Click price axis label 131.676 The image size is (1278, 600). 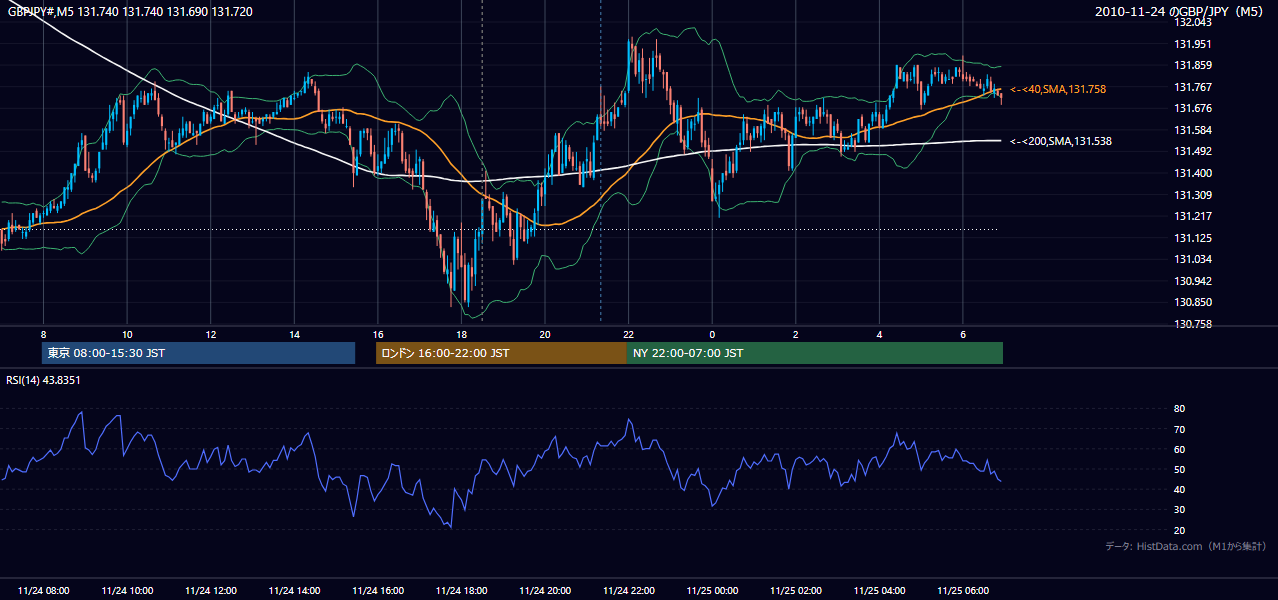1193,109
